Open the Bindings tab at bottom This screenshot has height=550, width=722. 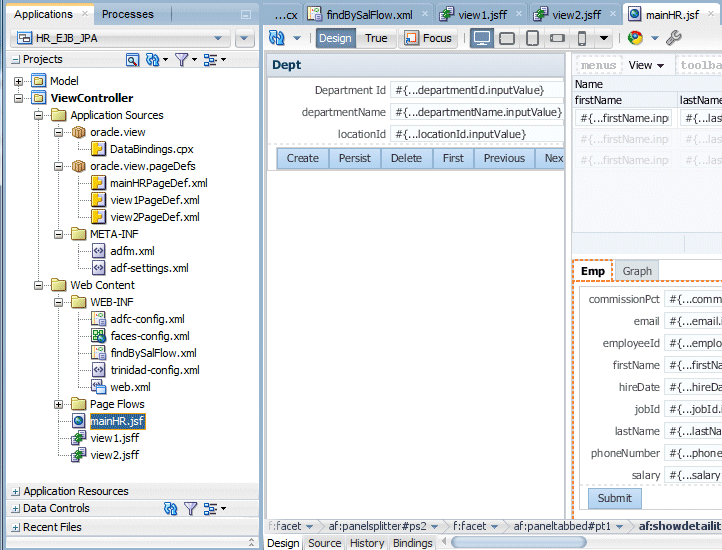point(412,543)
